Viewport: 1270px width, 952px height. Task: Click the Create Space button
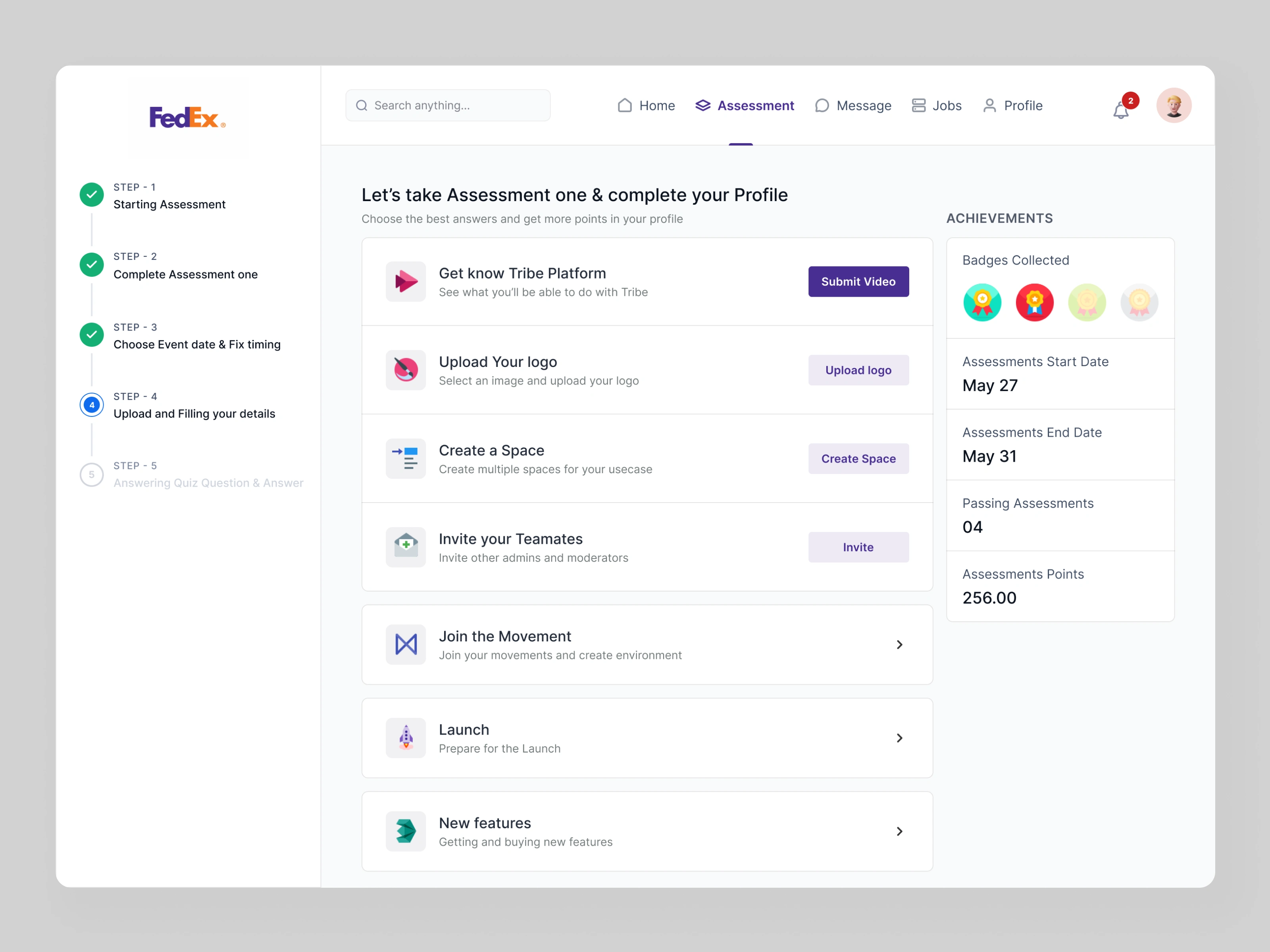click(858, 459)
